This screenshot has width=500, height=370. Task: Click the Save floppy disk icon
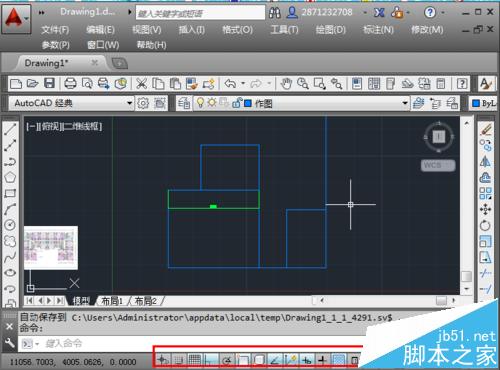click(x=49, y=83)
